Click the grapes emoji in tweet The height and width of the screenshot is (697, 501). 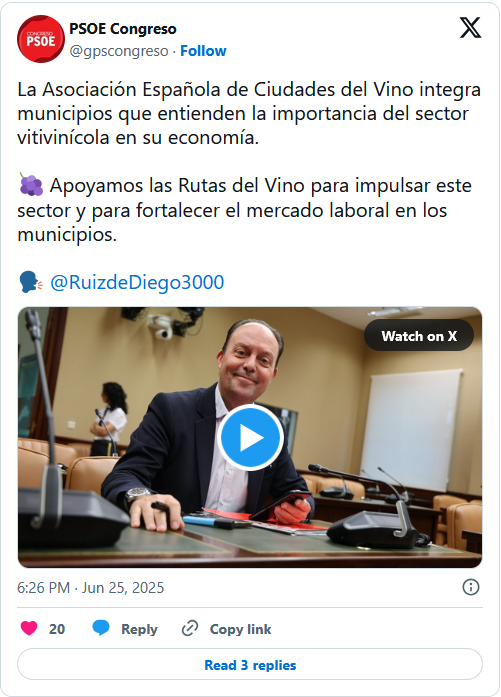point(31,184)
